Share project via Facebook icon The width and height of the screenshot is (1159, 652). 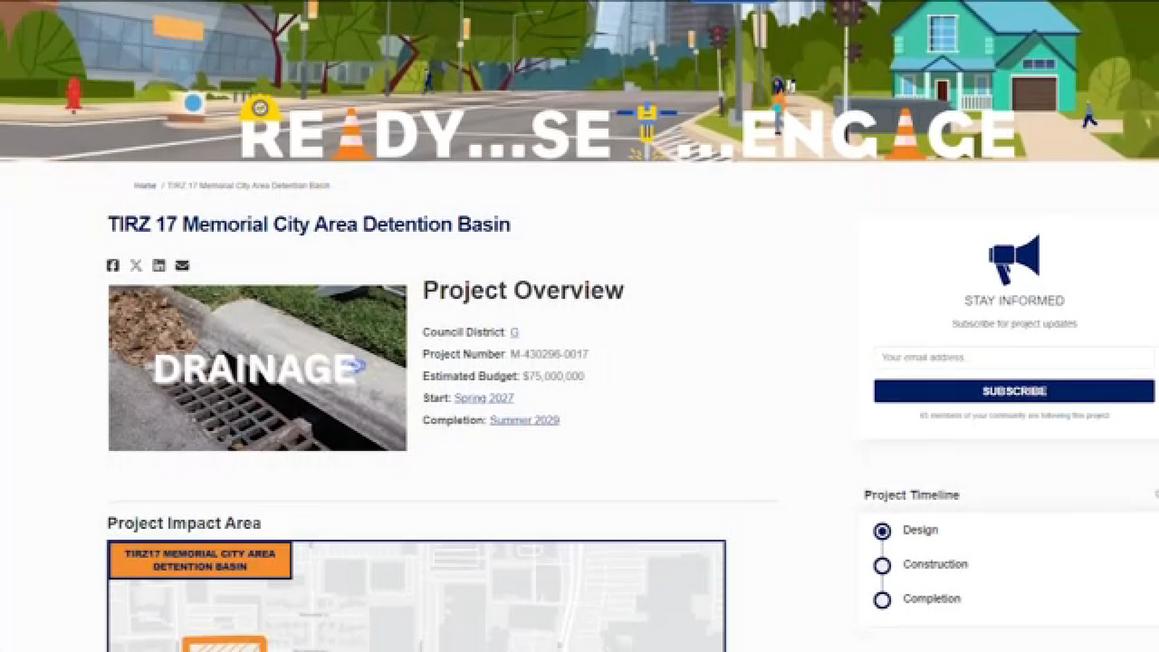click(x=112, y=265)
